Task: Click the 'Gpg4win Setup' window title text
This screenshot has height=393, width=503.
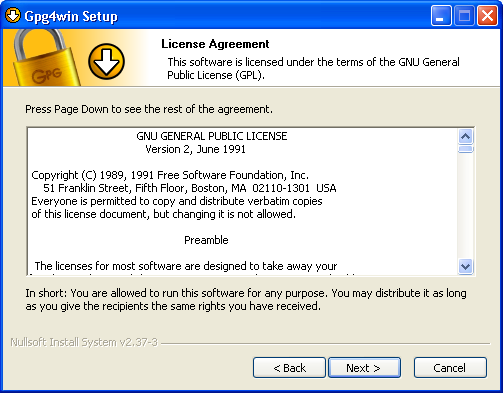Action: (x=71, y=16)
